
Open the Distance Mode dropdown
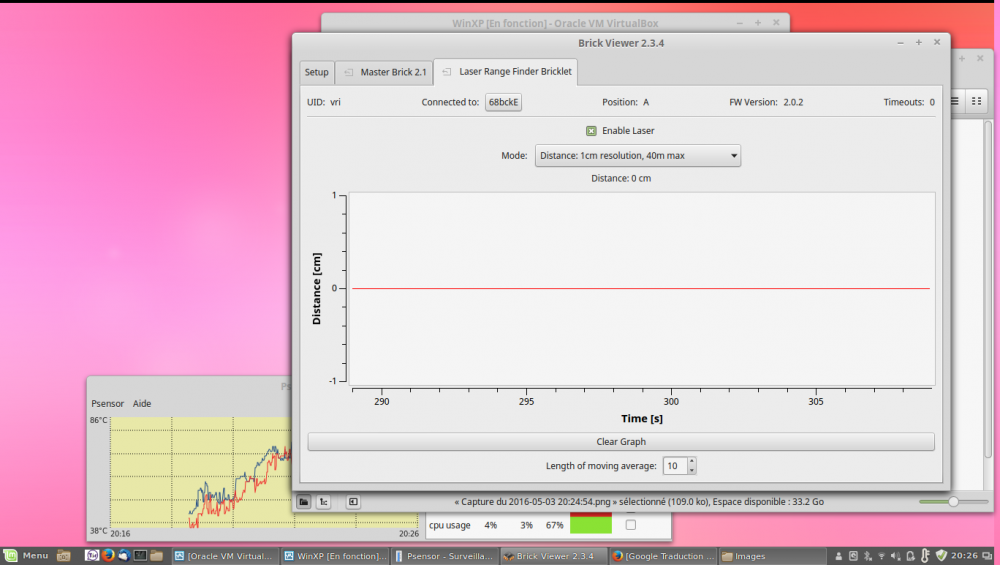pos(637,156)
